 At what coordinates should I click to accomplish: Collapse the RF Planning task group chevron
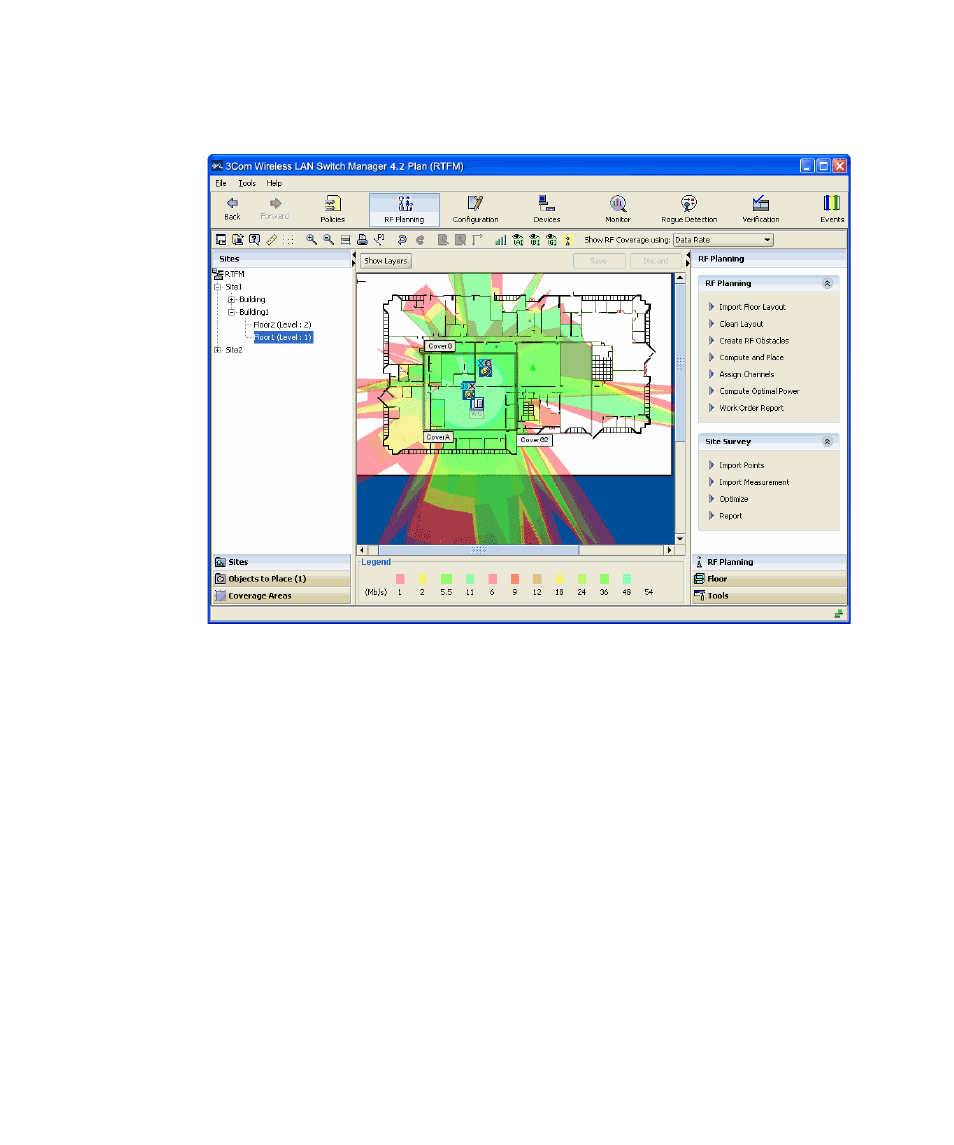point(827,283)
